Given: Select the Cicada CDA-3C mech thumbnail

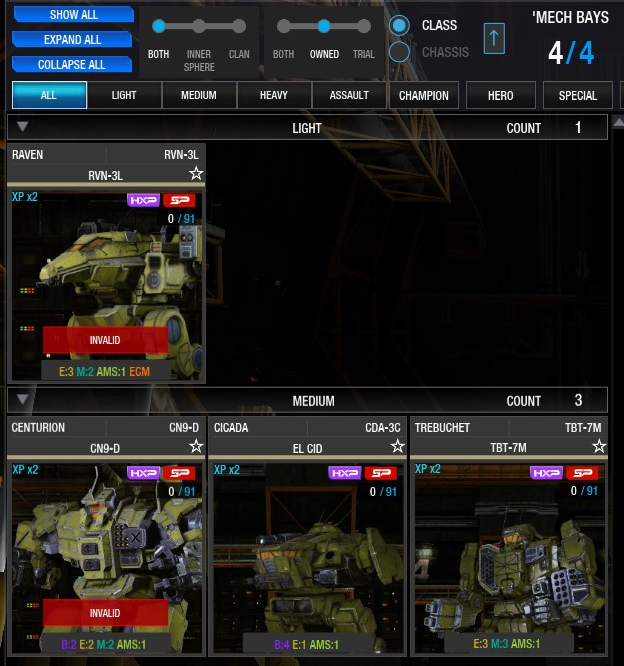Looking at the screenshot, I should point(308,558).
